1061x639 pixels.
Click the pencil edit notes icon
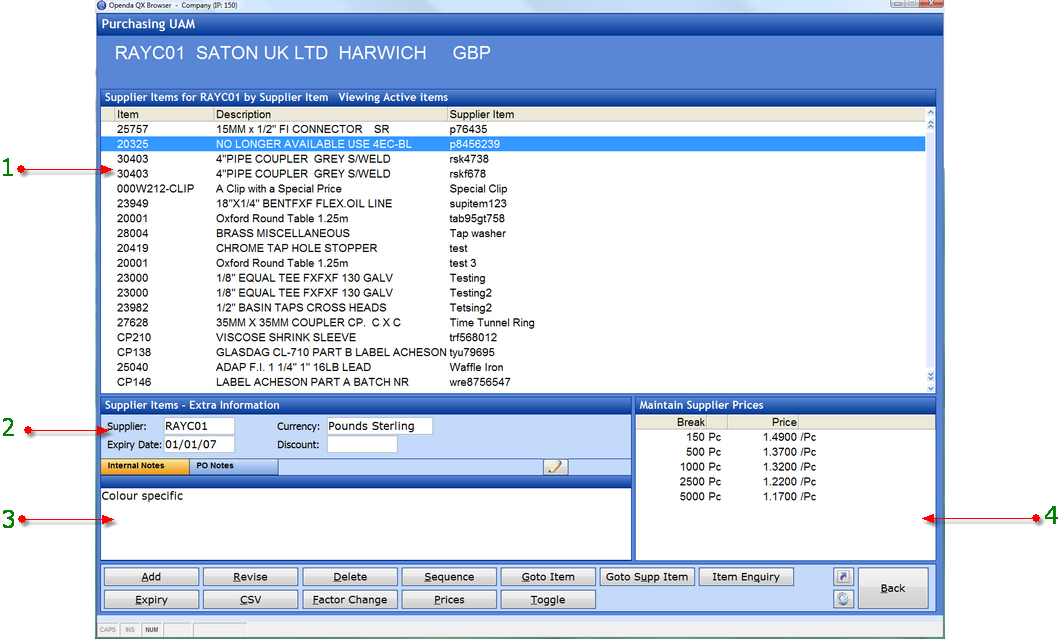pos(555,466)
